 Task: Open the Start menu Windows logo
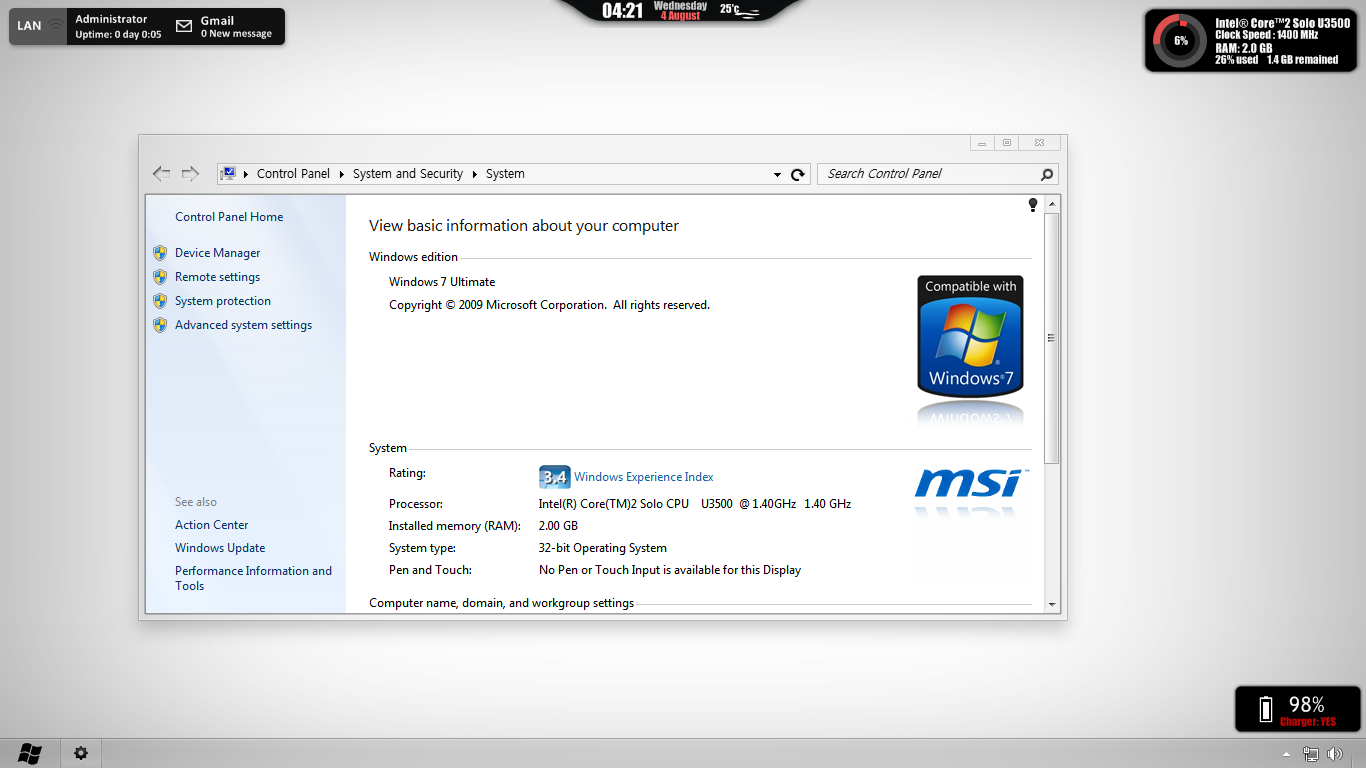(x=30, y=753)
